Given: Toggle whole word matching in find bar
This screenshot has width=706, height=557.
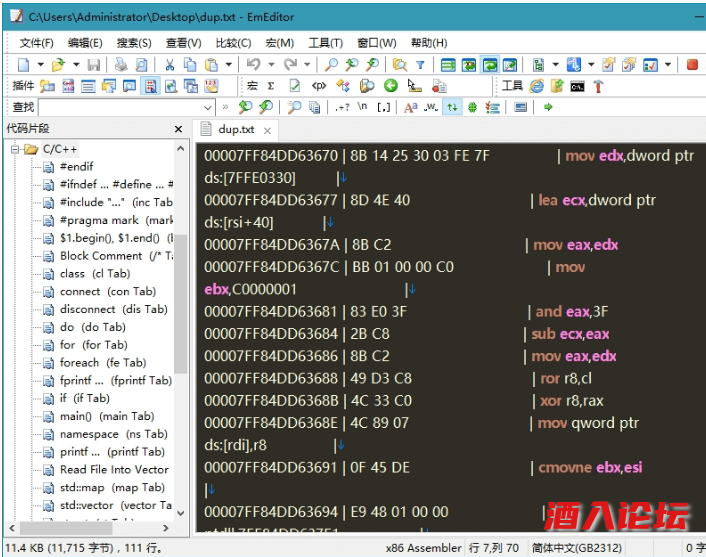Looking at the screenshot, I should (431, 107).
